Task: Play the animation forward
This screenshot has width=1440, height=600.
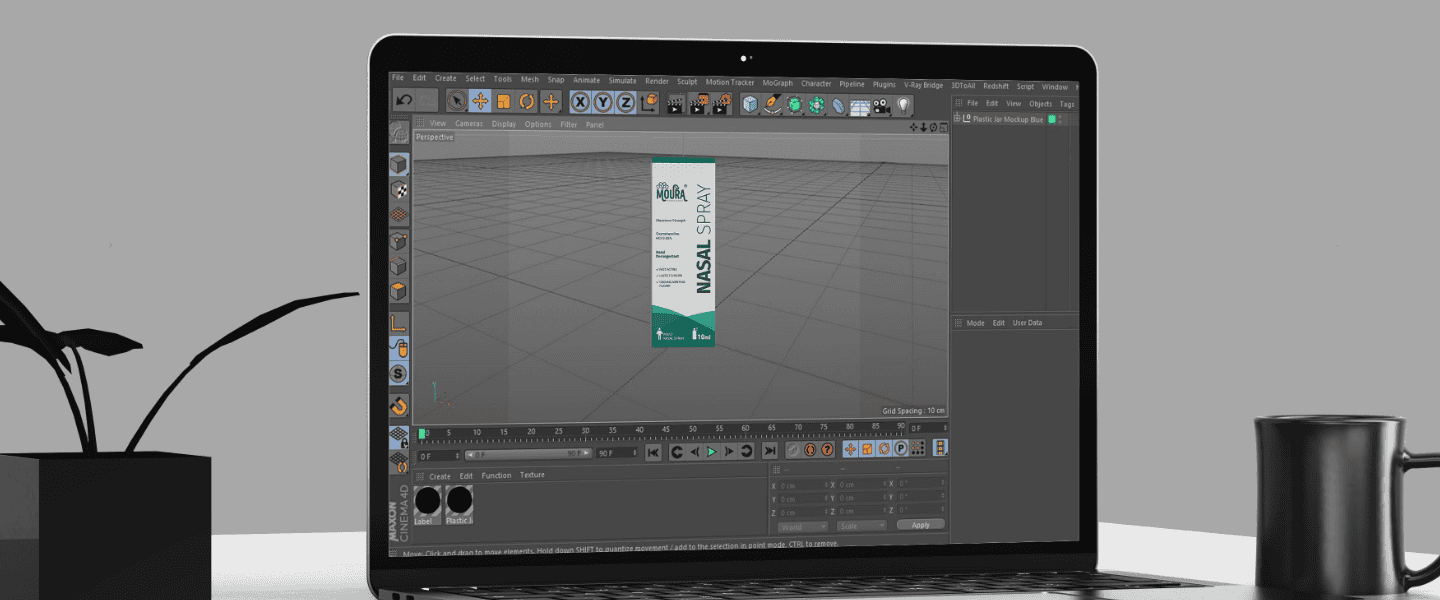Action: click(x=712, y=452)
